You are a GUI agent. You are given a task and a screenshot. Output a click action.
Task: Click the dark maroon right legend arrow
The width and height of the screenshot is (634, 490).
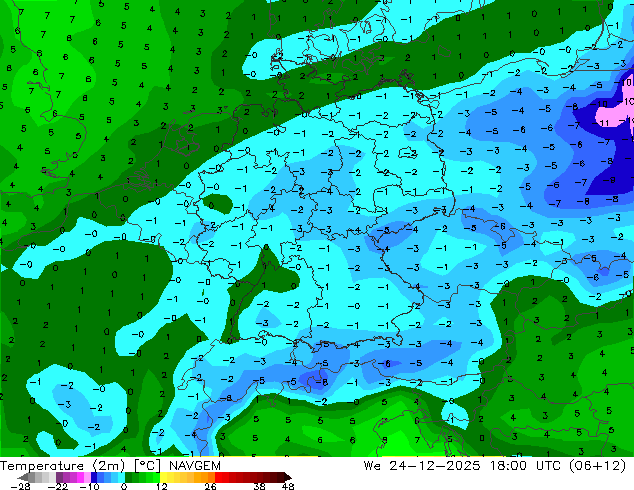point(287,478)
